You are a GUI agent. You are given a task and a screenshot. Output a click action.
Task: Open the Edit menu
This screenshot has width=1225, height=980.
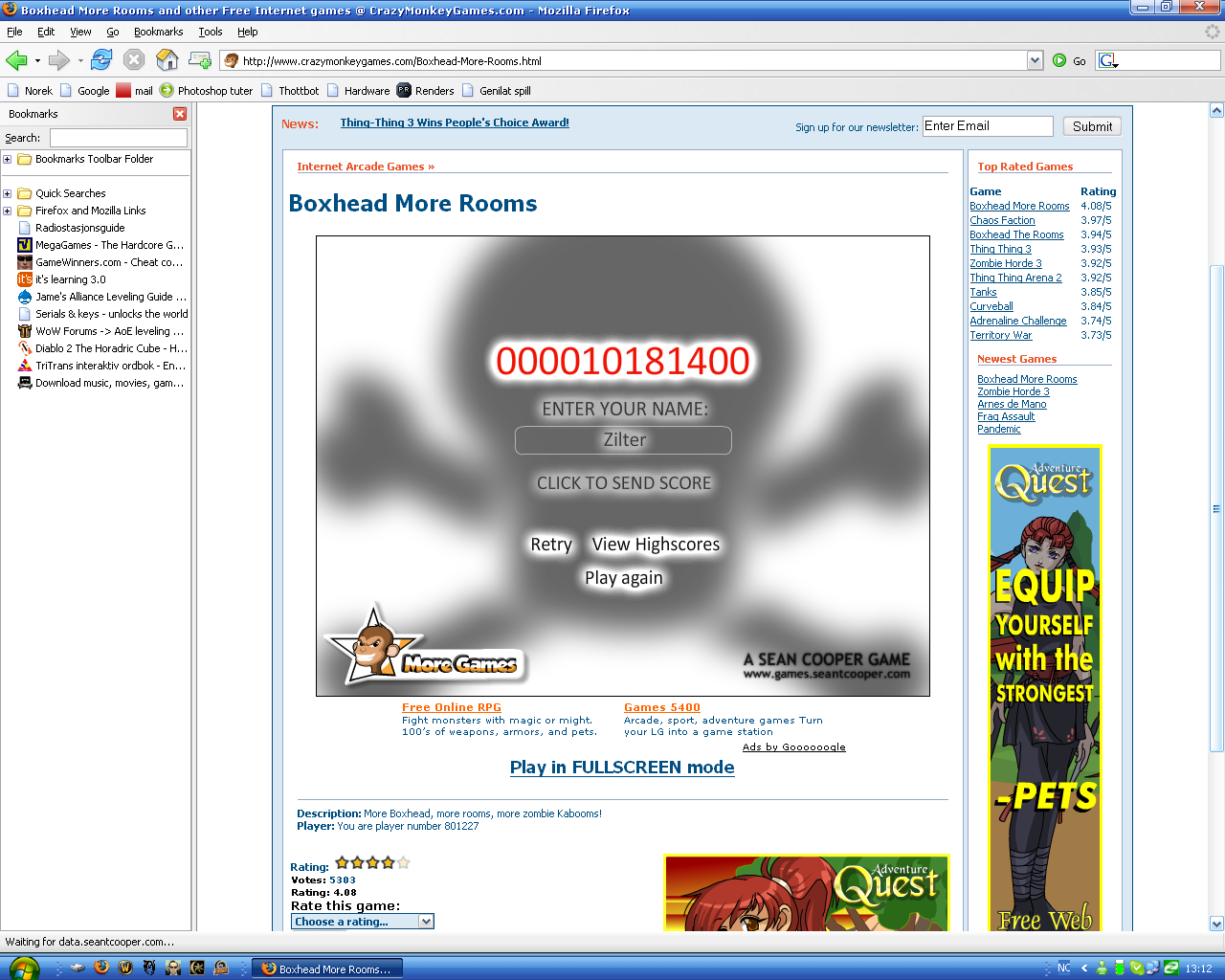coord(46,32)
